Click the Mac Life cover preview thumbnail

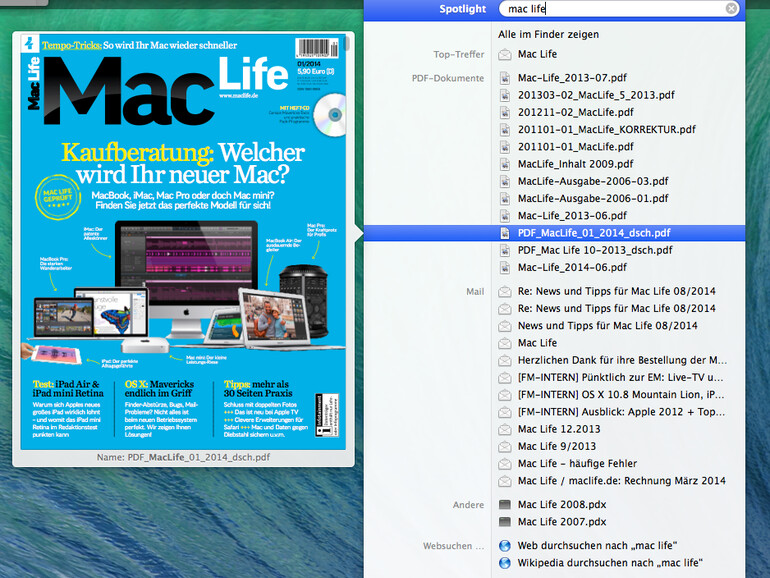183,242
